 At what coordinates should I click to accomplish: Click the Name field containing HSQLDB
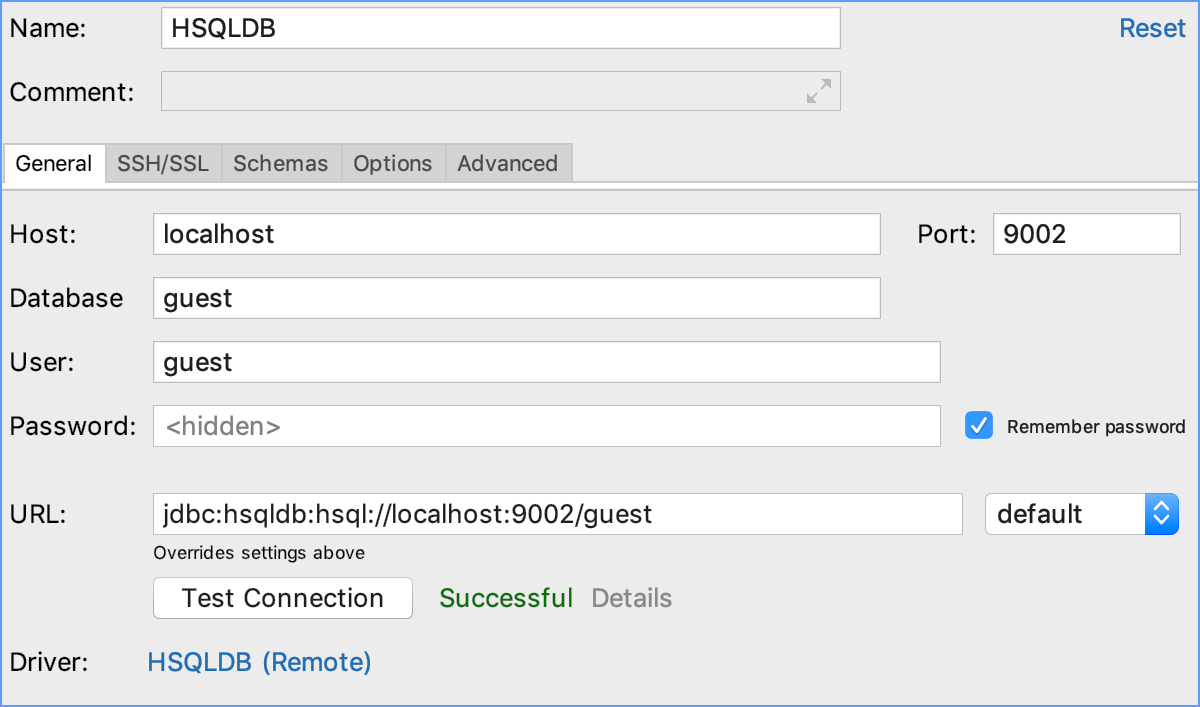tap(501, 28)
